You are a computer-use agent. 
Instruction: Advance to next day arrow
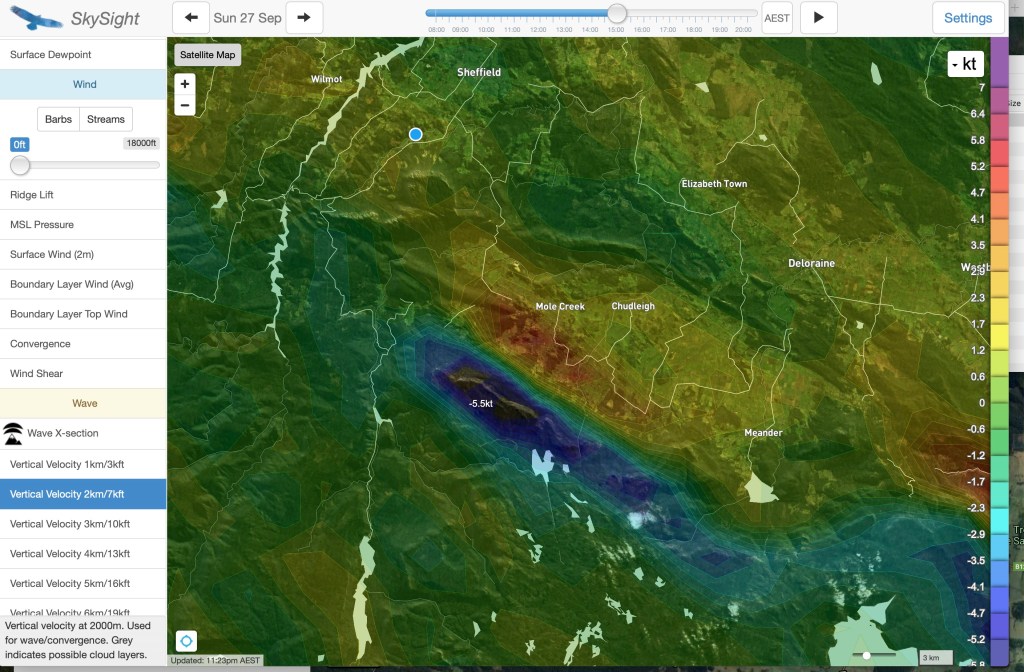click(x=304, y=17)
